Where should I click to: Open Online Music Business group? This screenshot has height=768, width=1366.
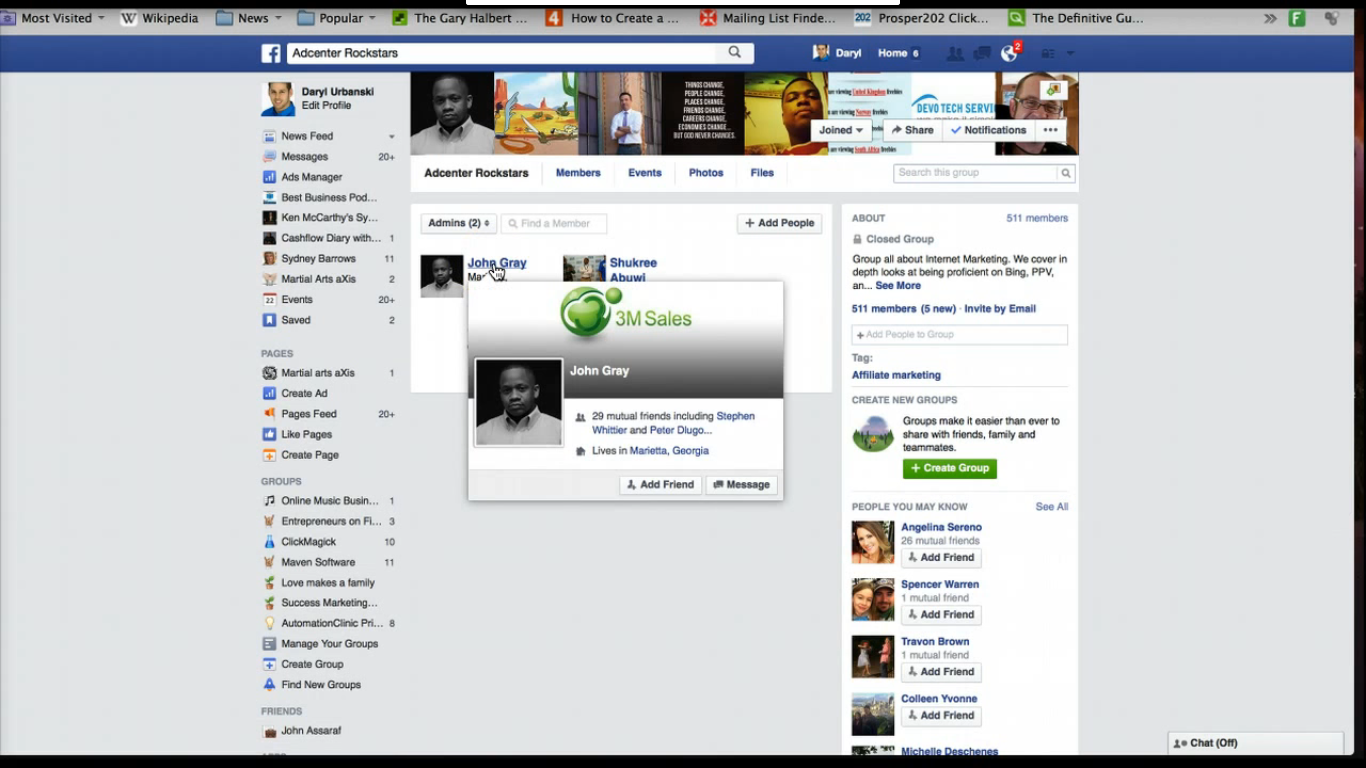tap(329, 501)
